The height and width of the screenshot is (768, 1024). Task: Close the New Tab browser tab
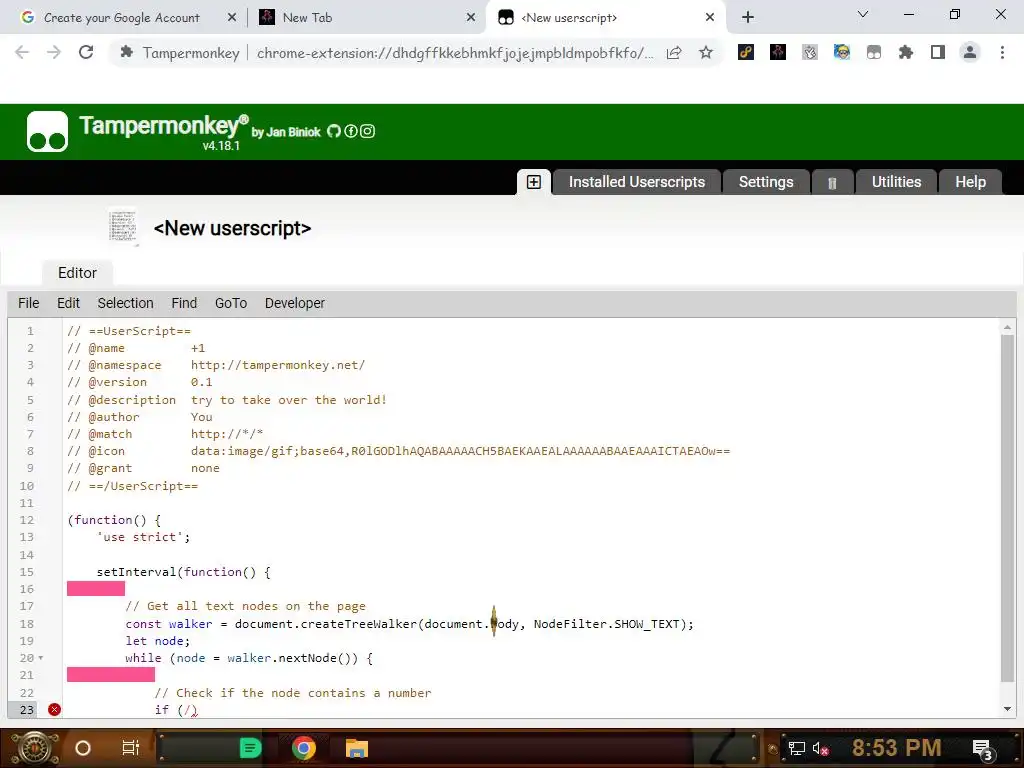click(x=471, y=18)
